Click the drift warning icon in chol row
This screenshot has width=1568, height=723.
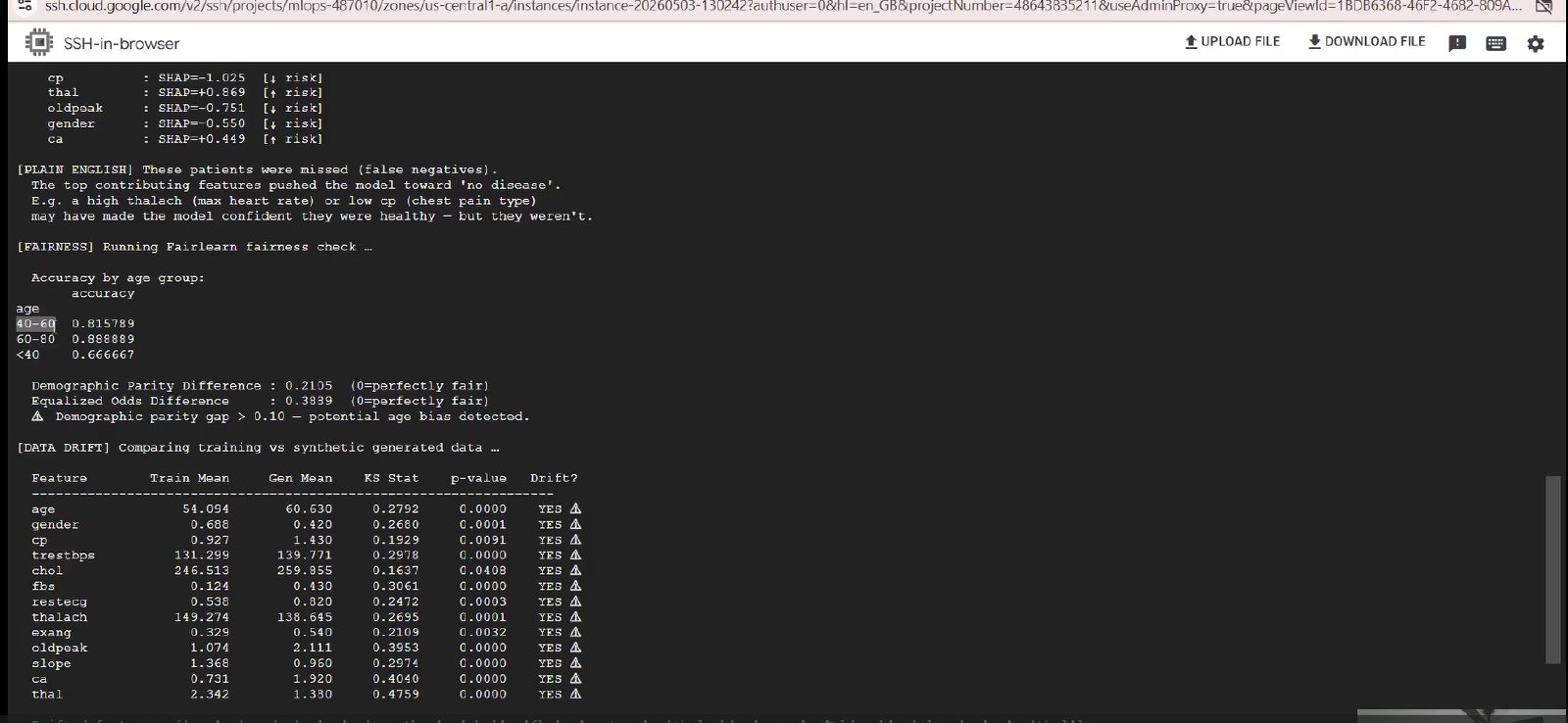[575, 571]
